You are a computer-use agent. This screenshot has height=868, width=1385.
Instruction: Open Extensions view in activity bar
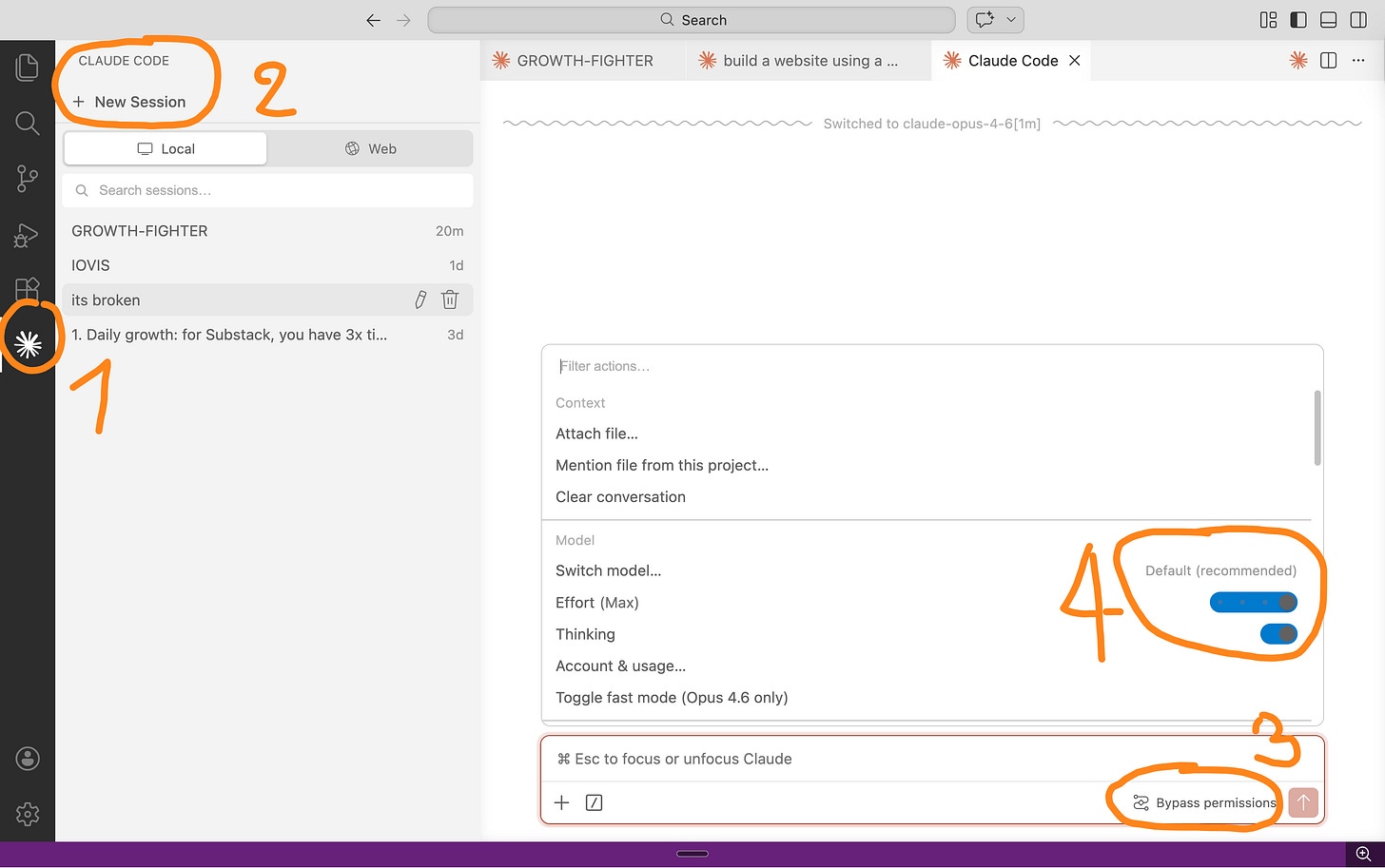[x=27, y=288]
